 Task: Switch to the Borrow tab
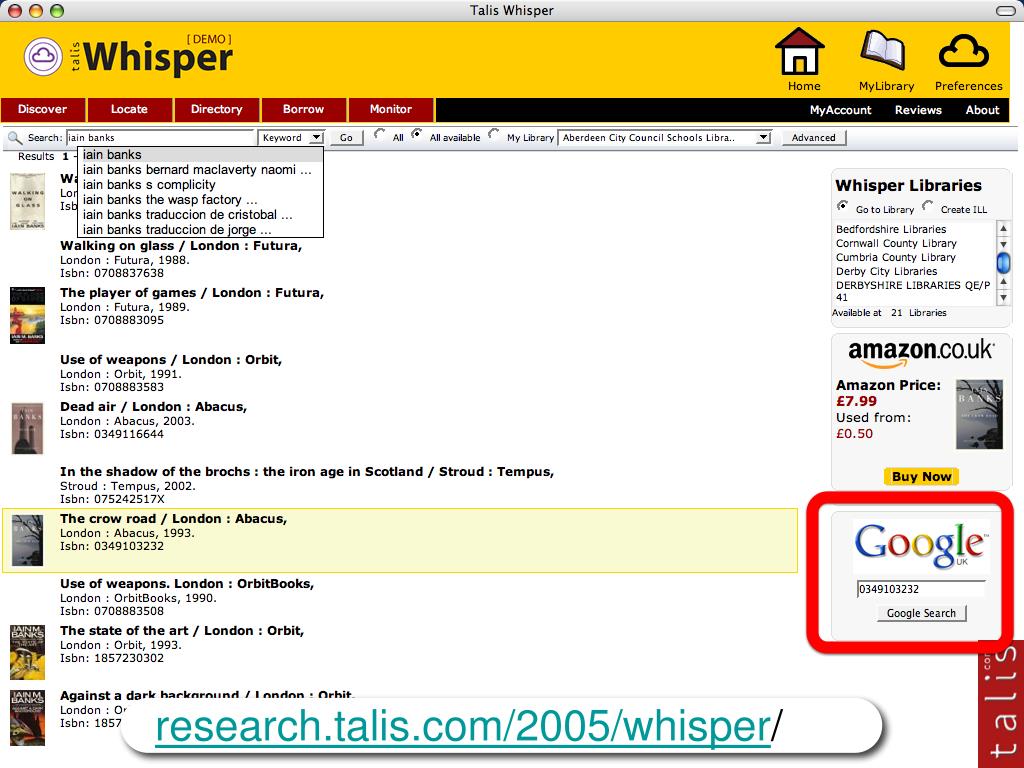(304, 110)
